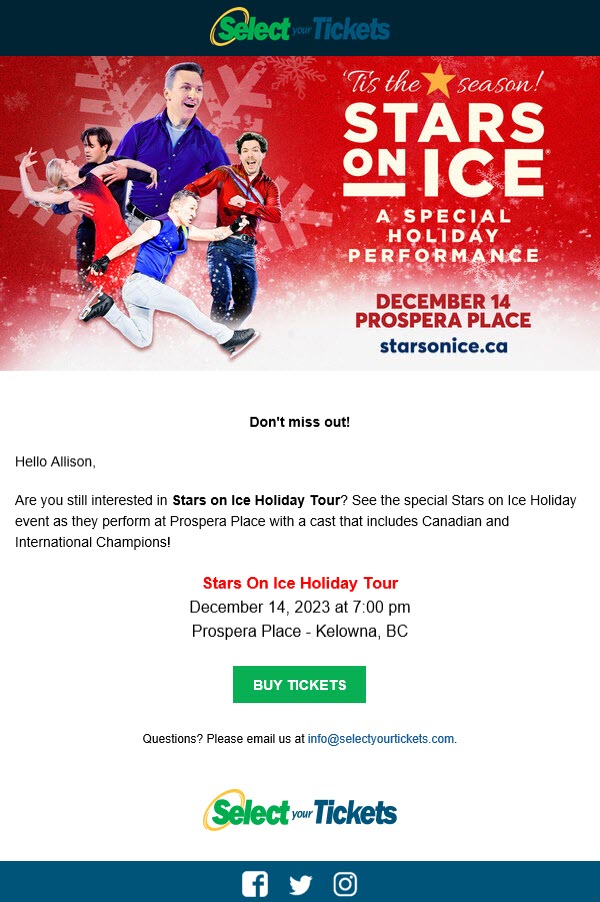Click the DECEMBER 14 text in the banner
The image size is (600, 902).
click(444, 300)
